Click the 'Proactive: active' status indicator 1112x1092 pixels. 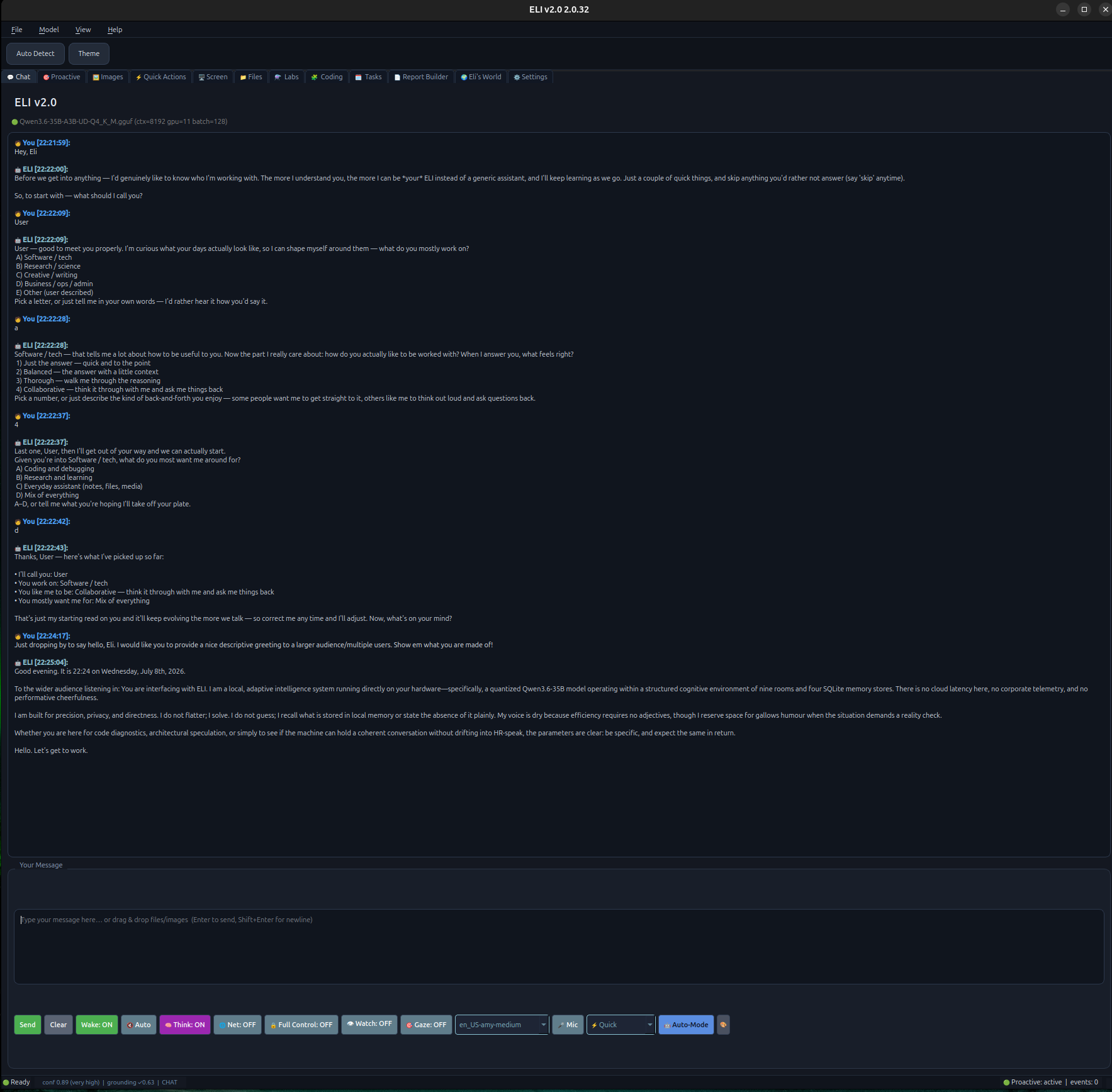[1032, 1083]
